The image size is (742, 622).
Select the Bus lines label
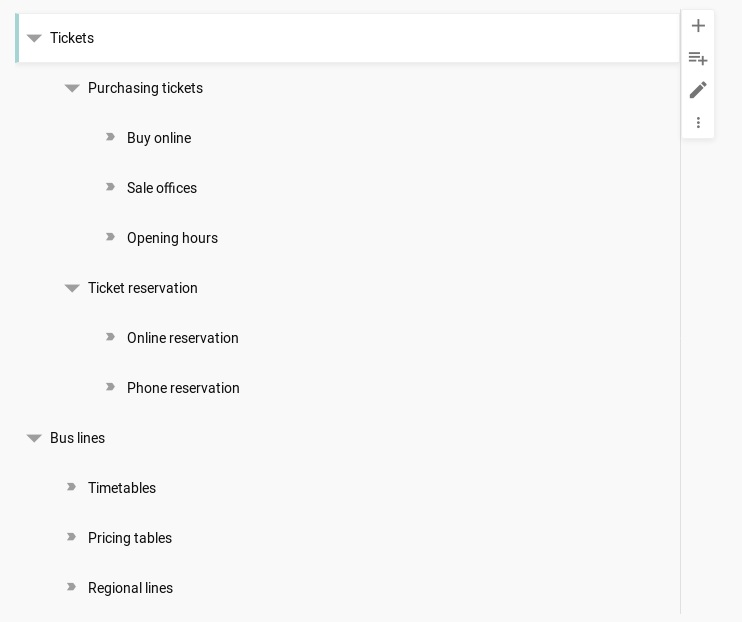coord(78,438)
